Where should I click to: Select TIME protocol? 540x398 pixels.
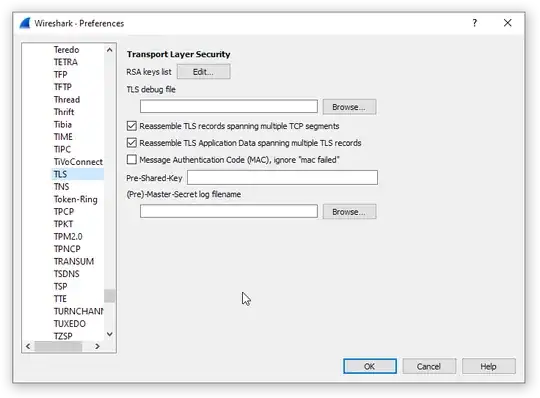pos(63,137)
